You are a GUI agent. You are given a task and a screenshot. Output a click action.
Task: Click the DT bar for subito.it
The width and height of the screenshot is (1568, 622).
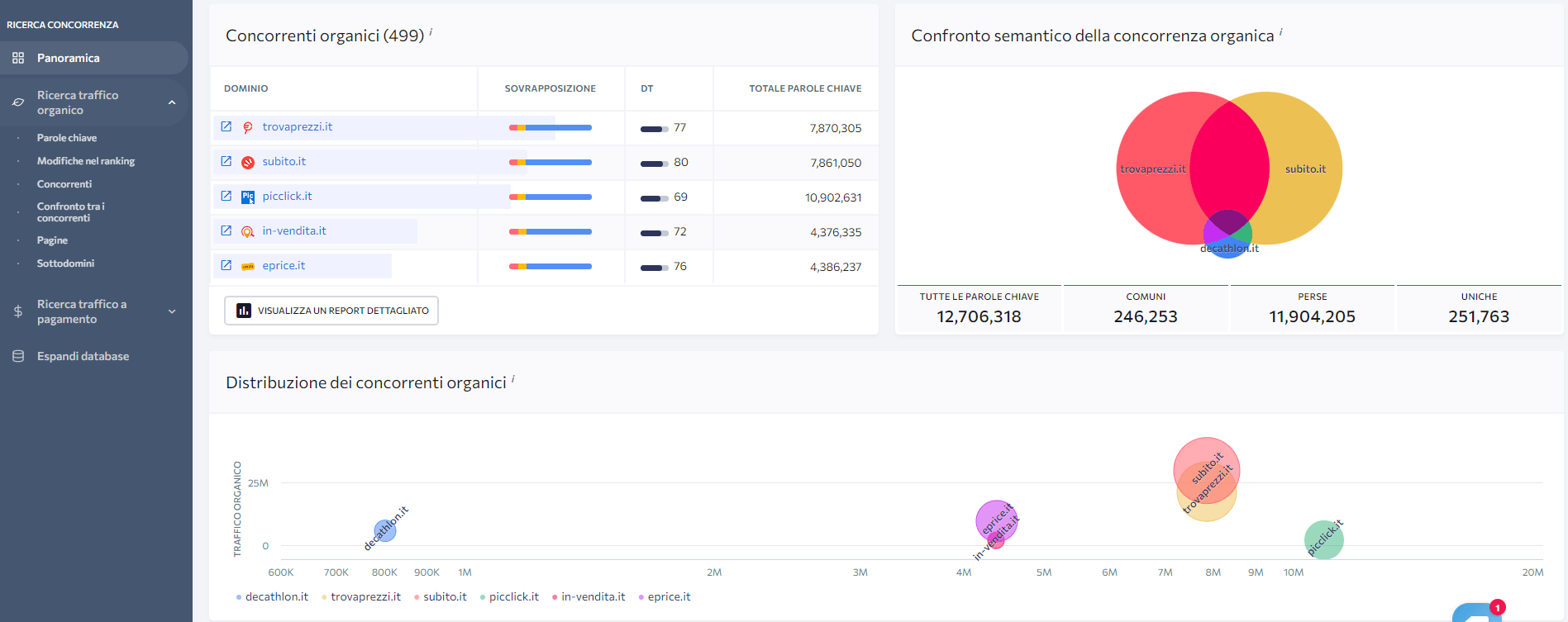655,164
